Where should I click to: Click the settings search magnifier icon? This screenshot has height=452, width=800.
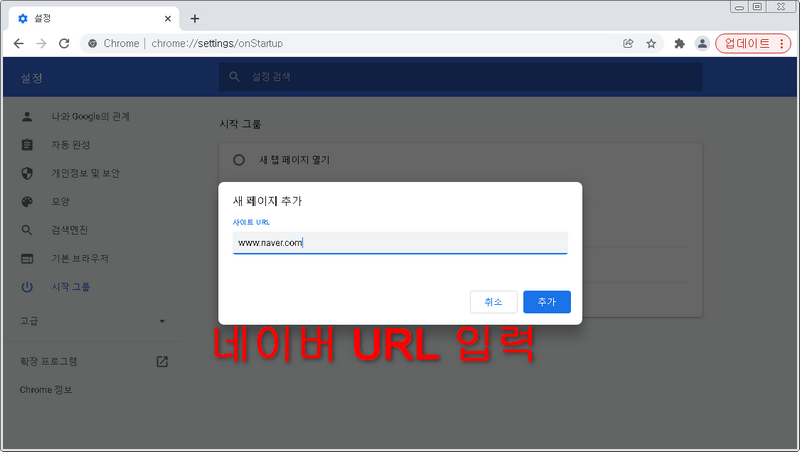(234, 77)
